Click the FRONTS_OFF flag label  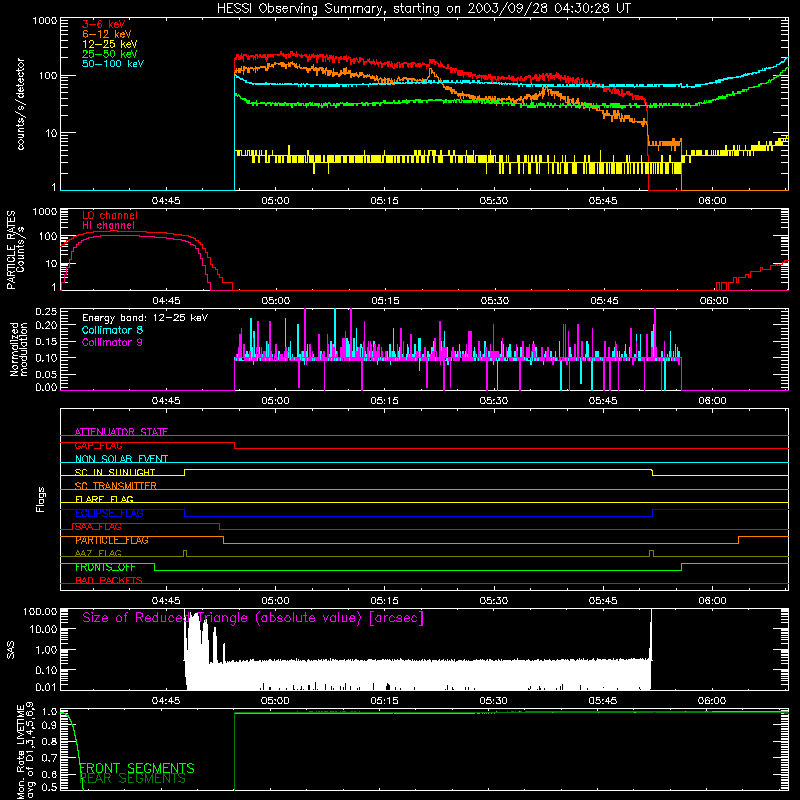pos(105,567)
